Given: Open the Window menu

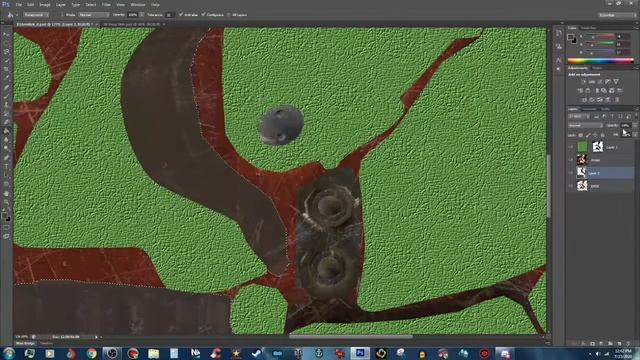Looking at the screenshot, I should coord(138,4).
